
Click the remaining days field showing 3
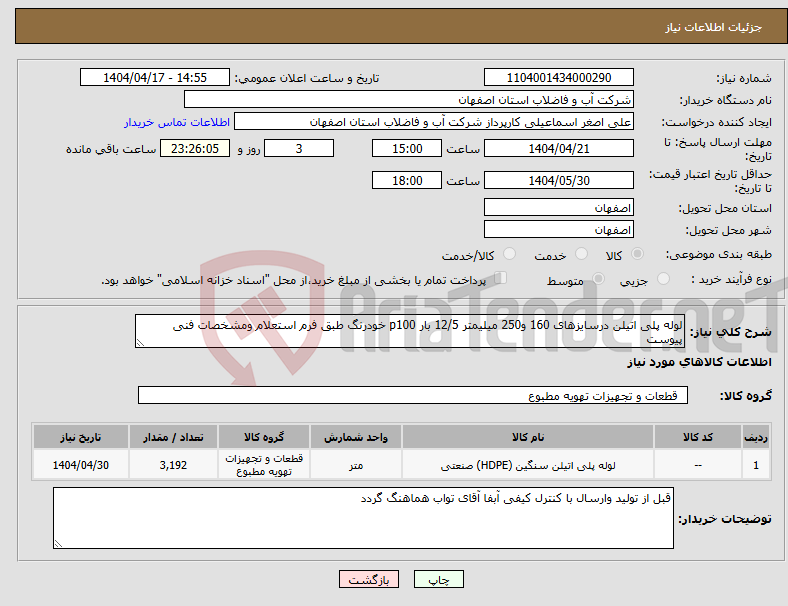(299, 149)
